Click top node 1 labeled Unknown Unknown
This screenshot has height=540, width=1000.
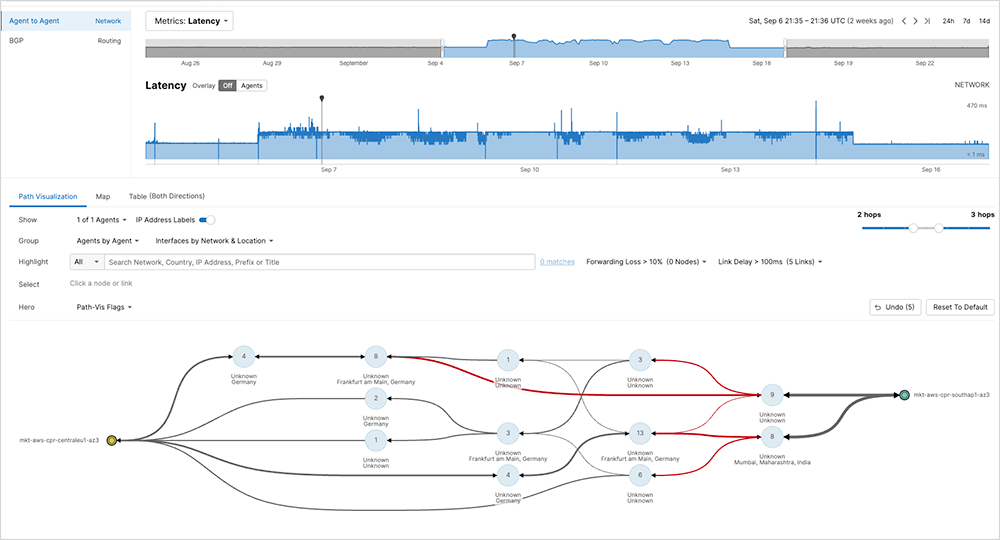[508, 360]
